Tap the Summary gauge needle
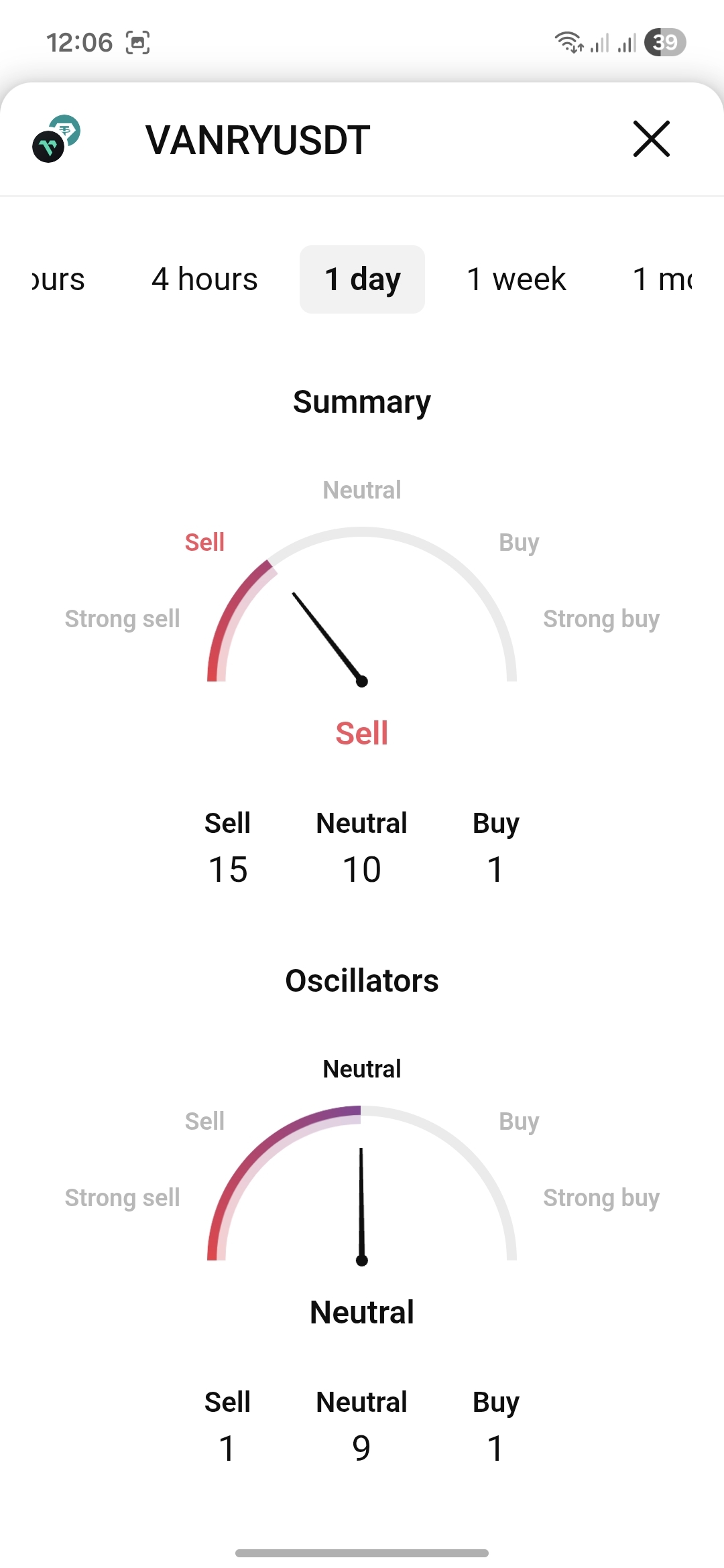724x1568 pixels. pyautogui.click(x=327, y=637)
